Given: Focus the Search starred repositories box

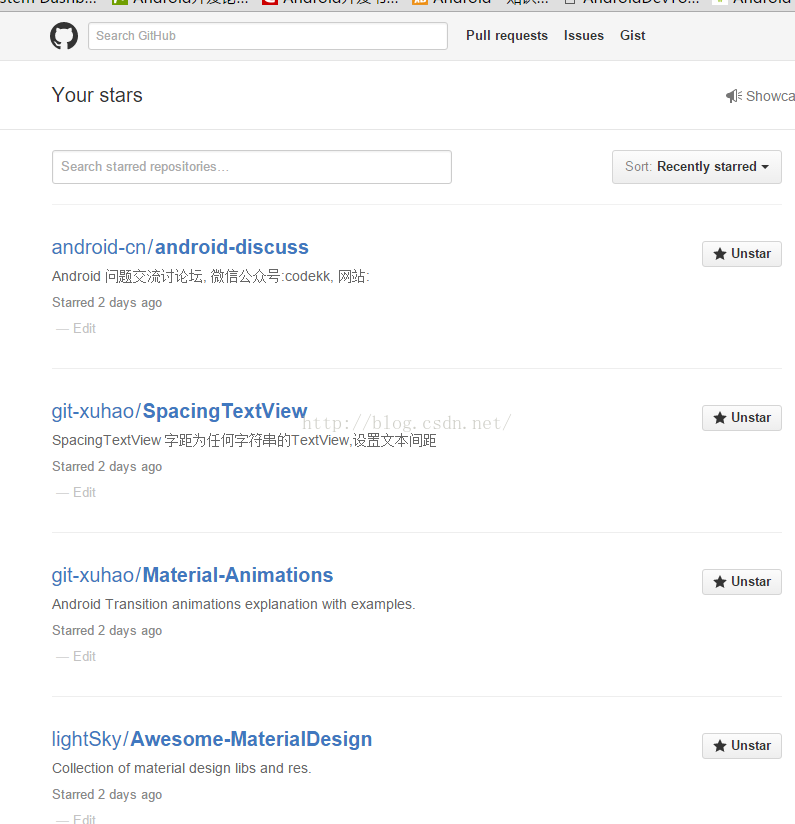Looking at the screenshot, I should coord(252,167).
